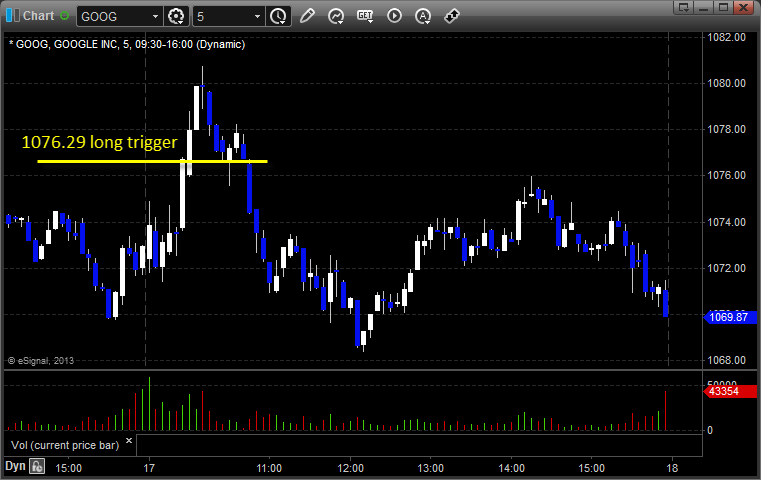The height and width of the screenshot is (480, 761).
Task: Click the 13:00 time axis label
Action: point(430,468)
